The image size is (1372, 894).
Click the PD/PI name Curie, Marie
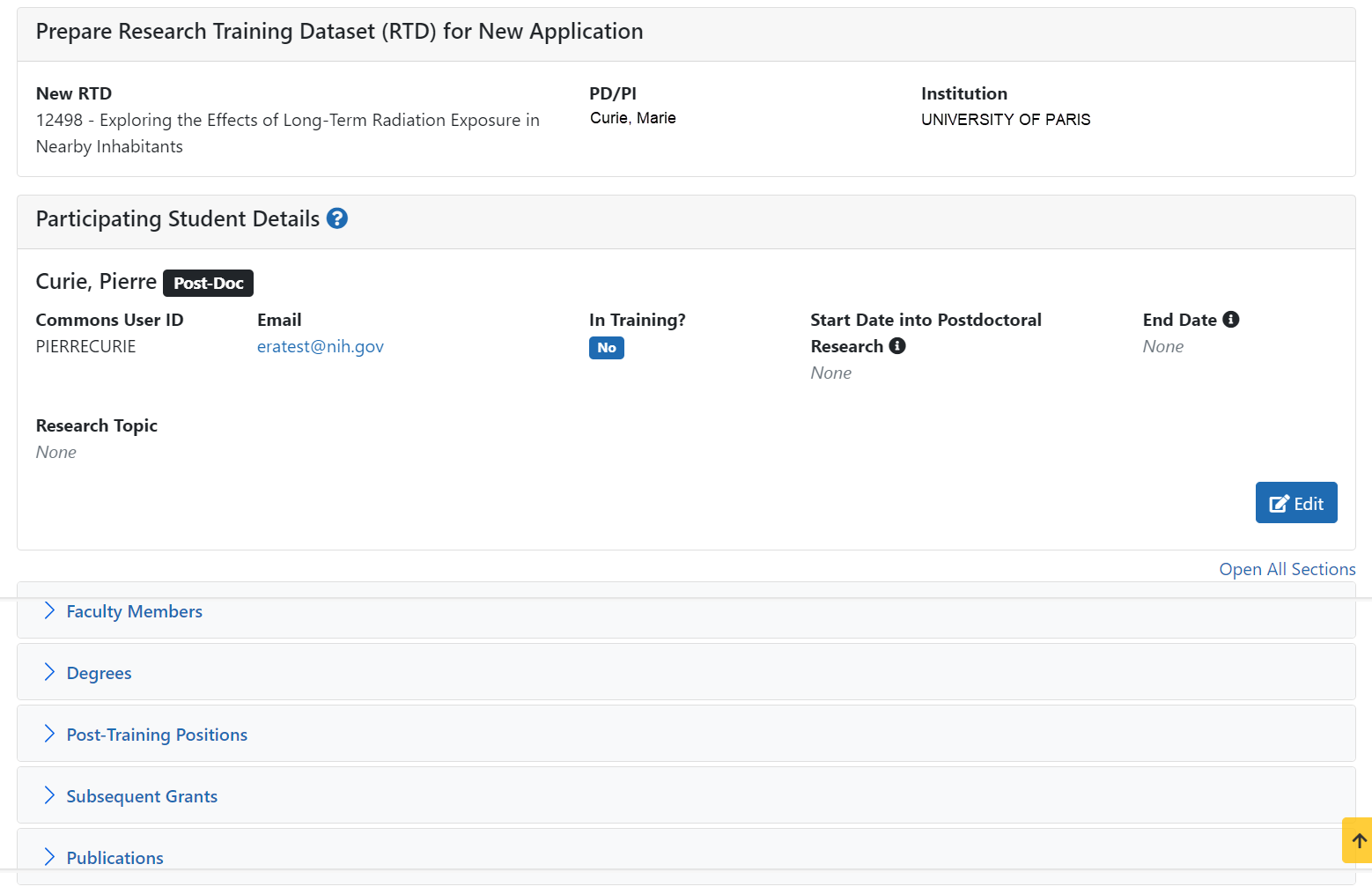pos(632,118)
